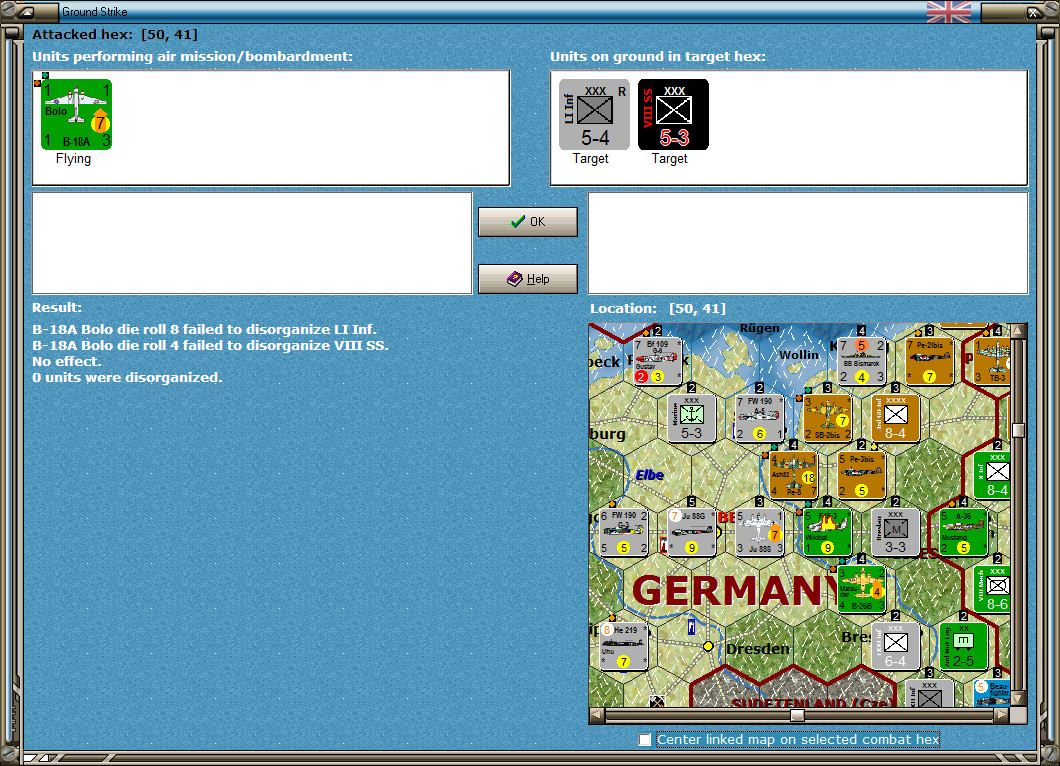
Task: Click the map horizontal scrollbar thumb
Action: 798,715
